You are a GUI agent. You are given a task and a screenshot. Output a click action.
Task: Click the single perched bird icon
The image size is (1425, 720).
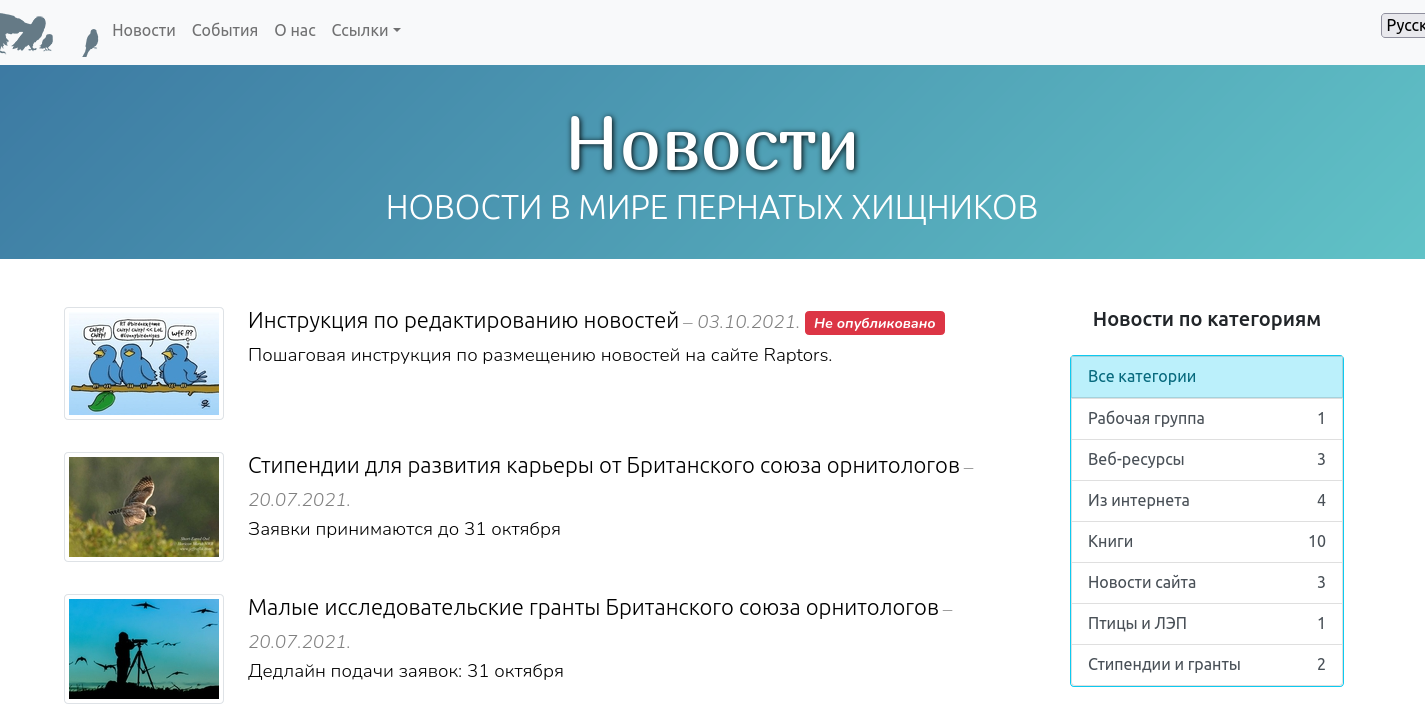click(91, 42)
